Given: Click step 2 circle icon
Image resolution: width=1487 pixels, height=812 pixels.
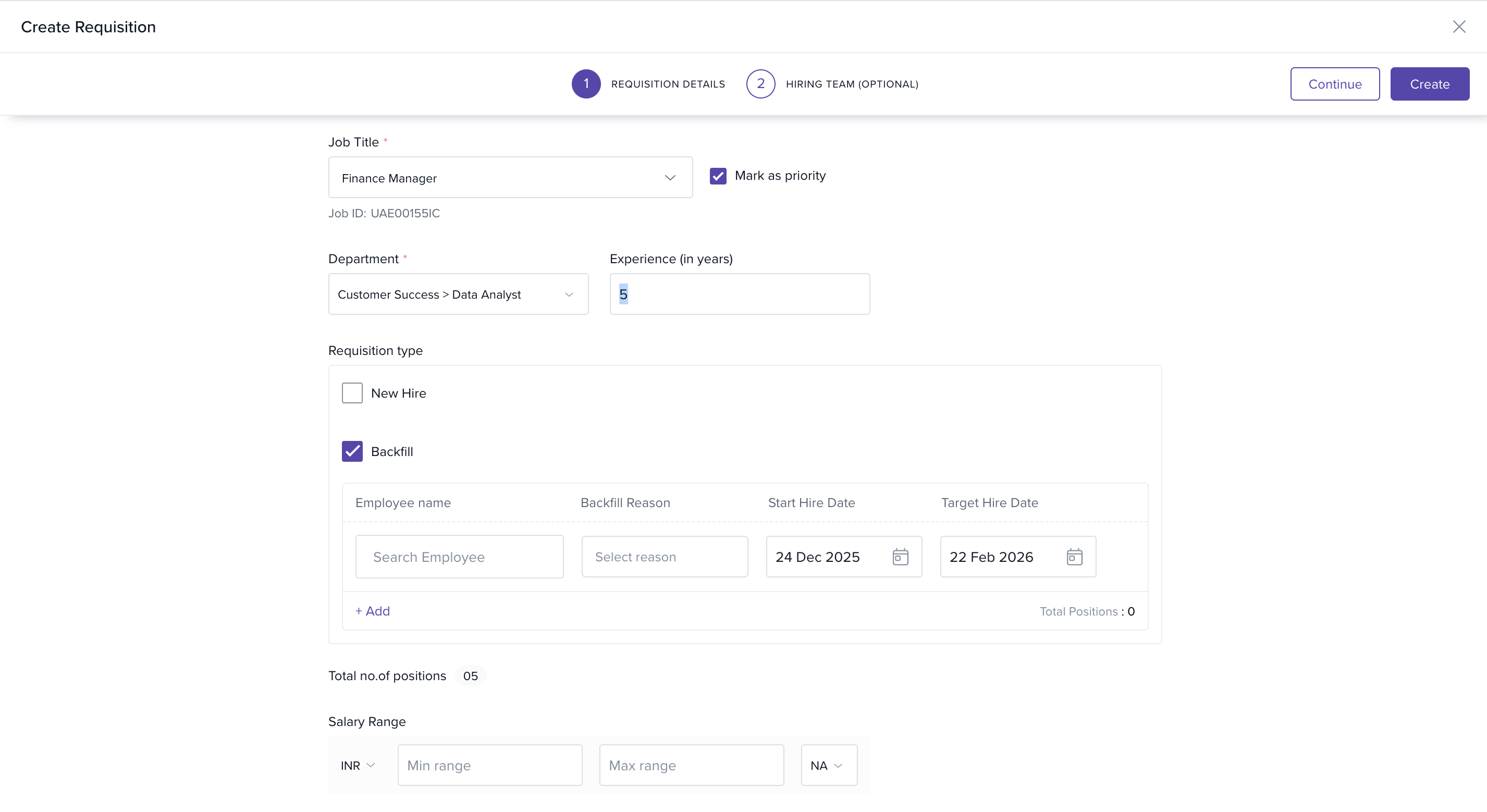Looking at the screenshot, I should (760, 84).
